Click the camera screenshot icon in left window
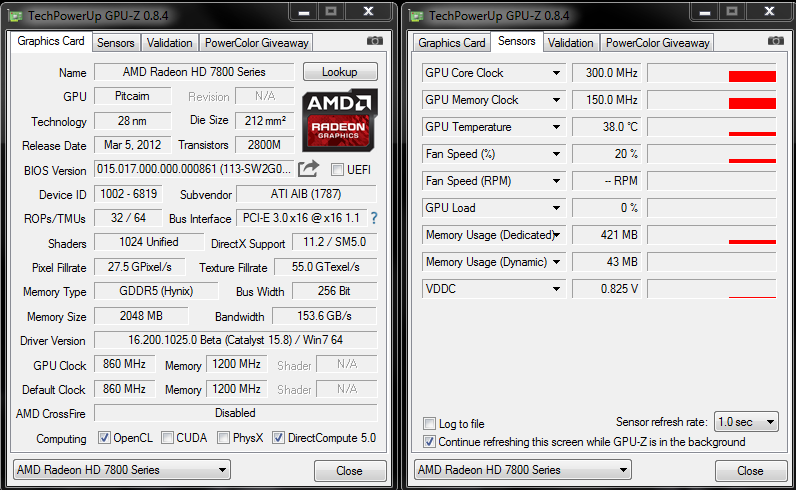796x490 pixels. coord(375,42)
